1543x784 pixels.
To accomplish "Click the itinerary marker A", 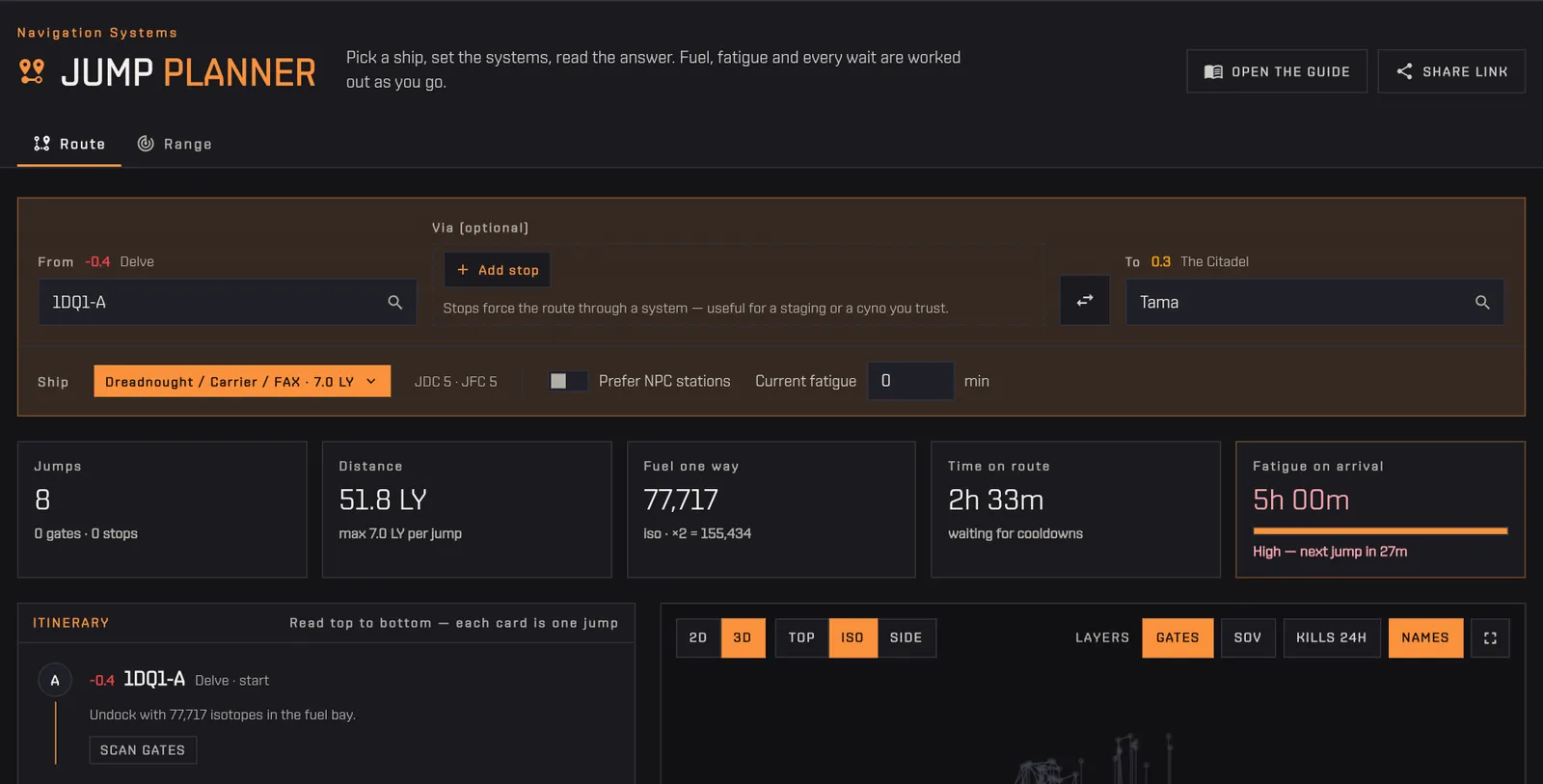I will [x=55, y=680].
